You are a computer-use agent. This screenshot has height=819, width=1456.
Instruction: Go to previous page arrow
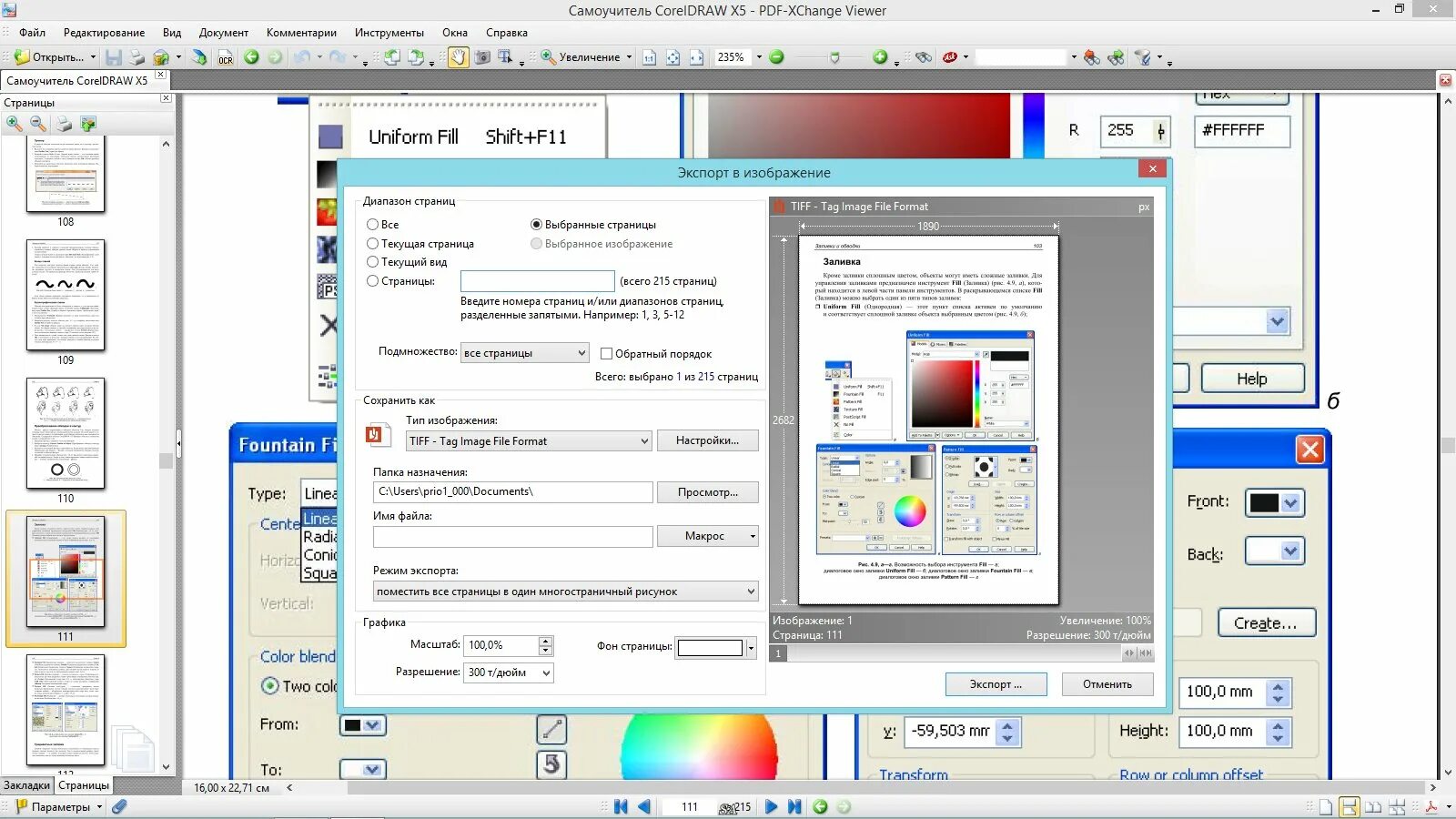pyautogui.click(x=644, y=806)
